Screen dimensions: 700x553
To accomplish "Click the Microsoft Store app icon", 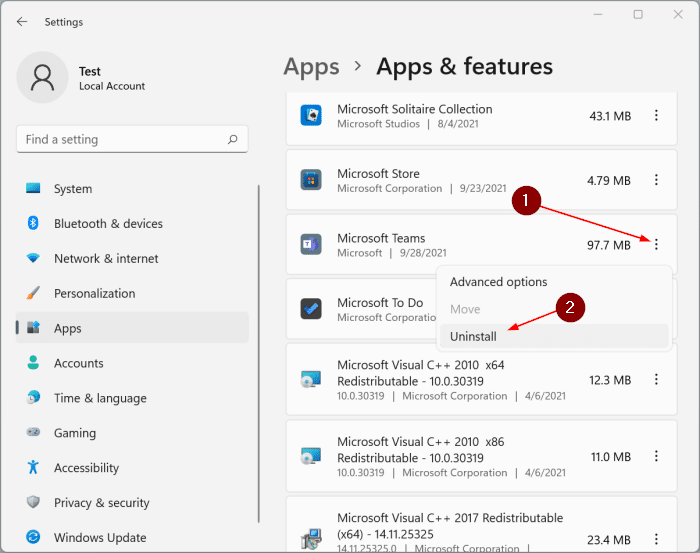I will [311, 180].
